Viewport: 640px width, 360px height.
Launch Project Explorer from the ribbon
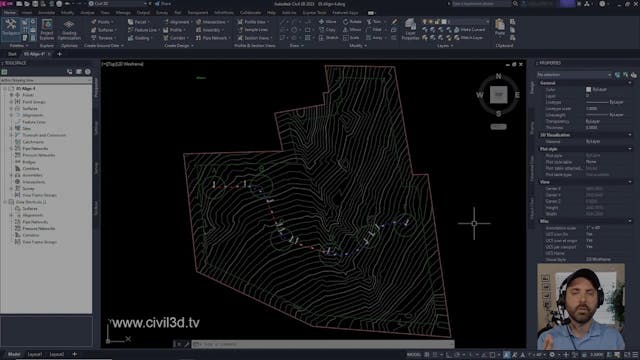[47, 29]
